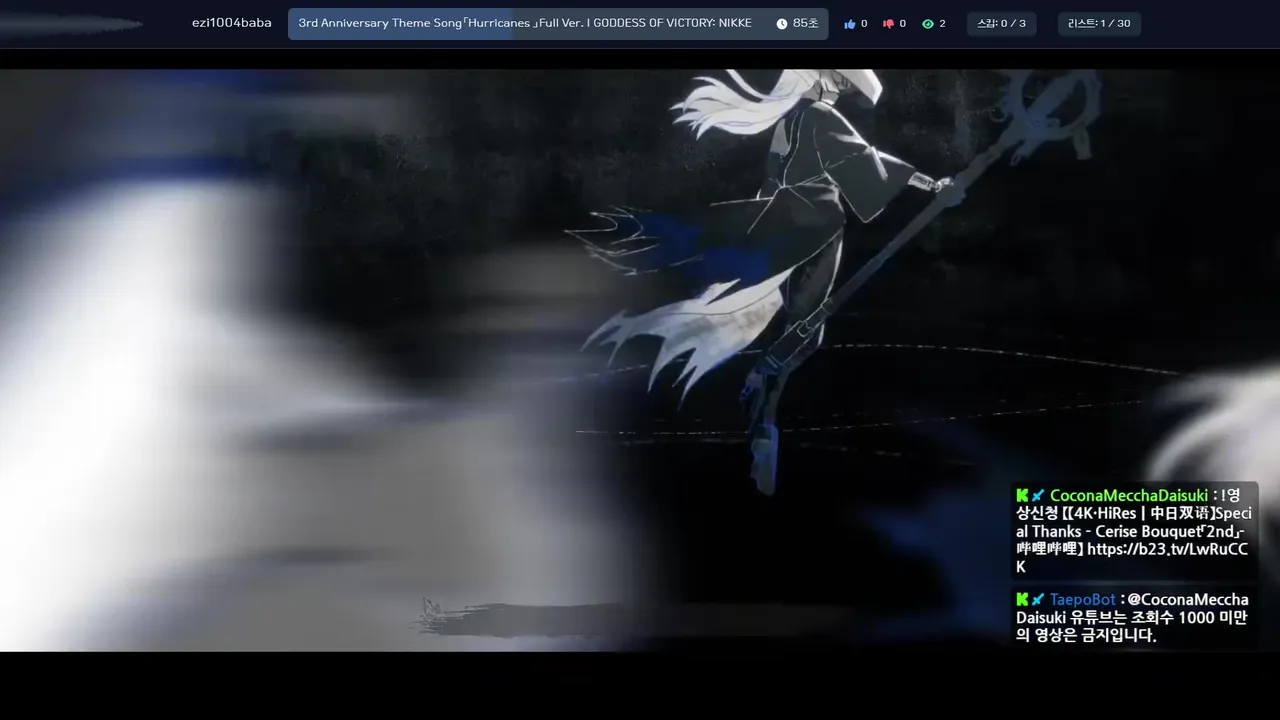This screenshot has height=720, width=1280.
Task: Click the 85초 remaining time text
Action: click(805, 24)
